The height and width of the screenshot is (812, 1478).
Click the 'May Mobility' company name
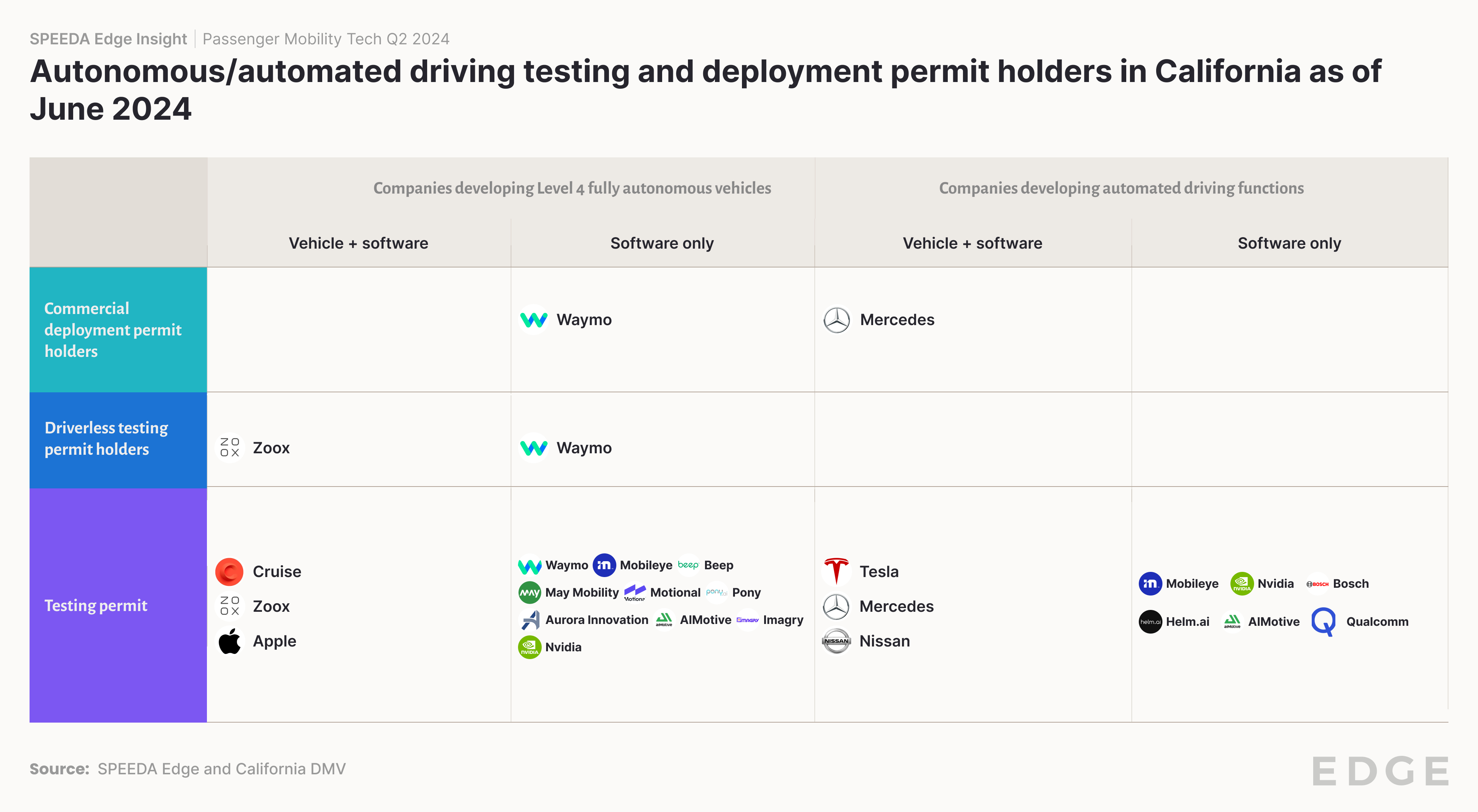tap(582, 592)
